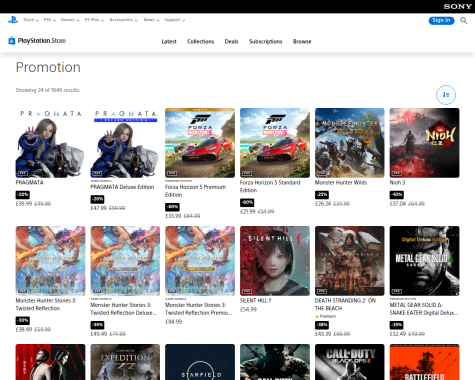
Task: Open the DEATH STRANDING 2 cover
Action: (x=350, y=261)
